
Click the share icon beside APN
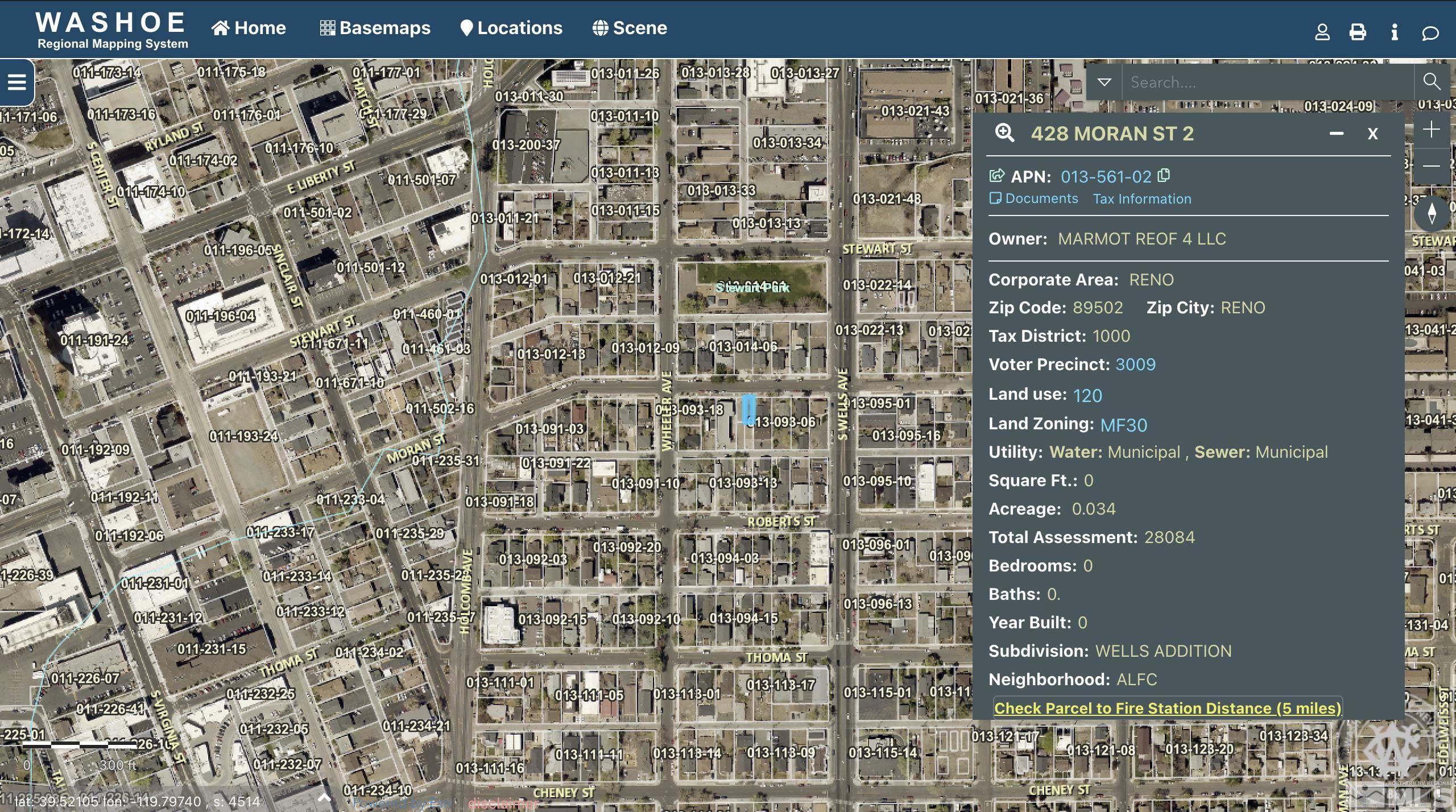pos(996,176)
